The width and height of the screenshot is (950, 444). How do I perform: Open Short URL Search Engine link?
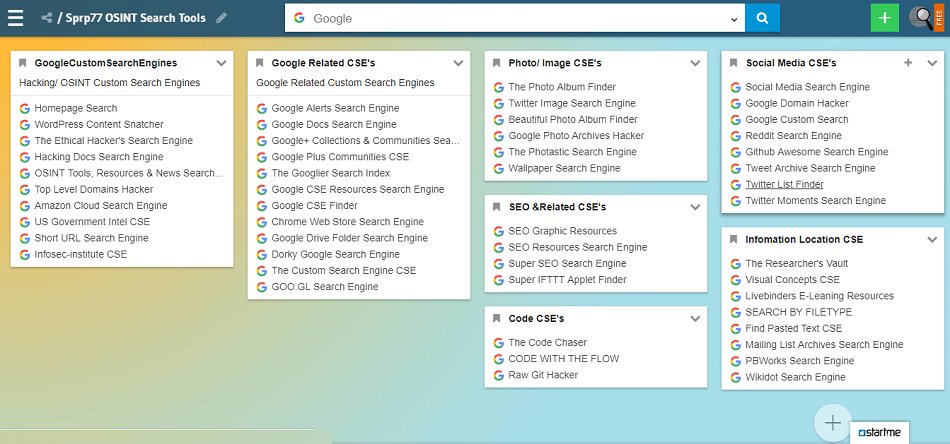[91, 238]
